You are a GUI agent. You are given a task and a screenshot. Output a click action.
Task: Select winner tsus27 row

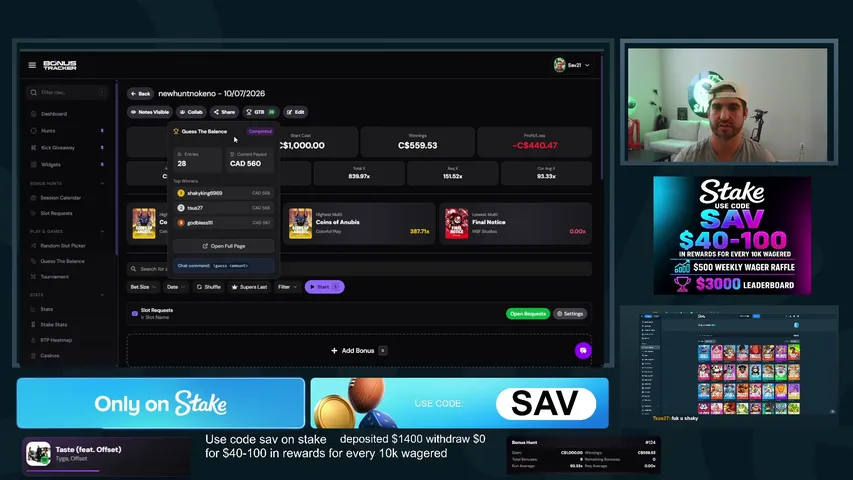click(224, 208)
